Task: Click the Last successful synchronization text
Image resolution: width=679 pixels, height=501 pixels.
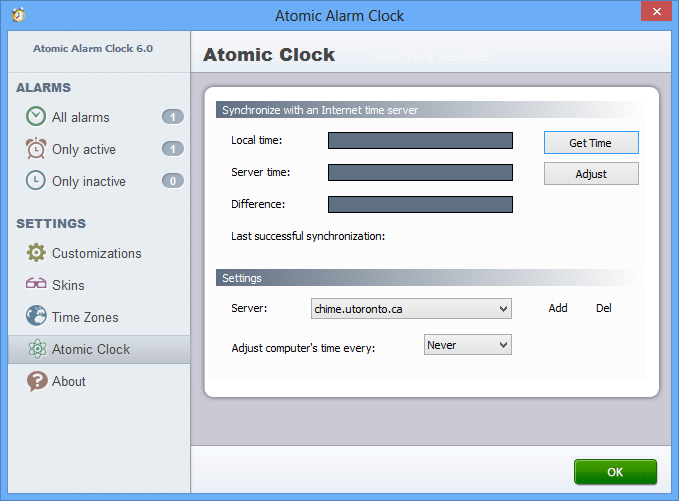Action: (x=308, y=236)
